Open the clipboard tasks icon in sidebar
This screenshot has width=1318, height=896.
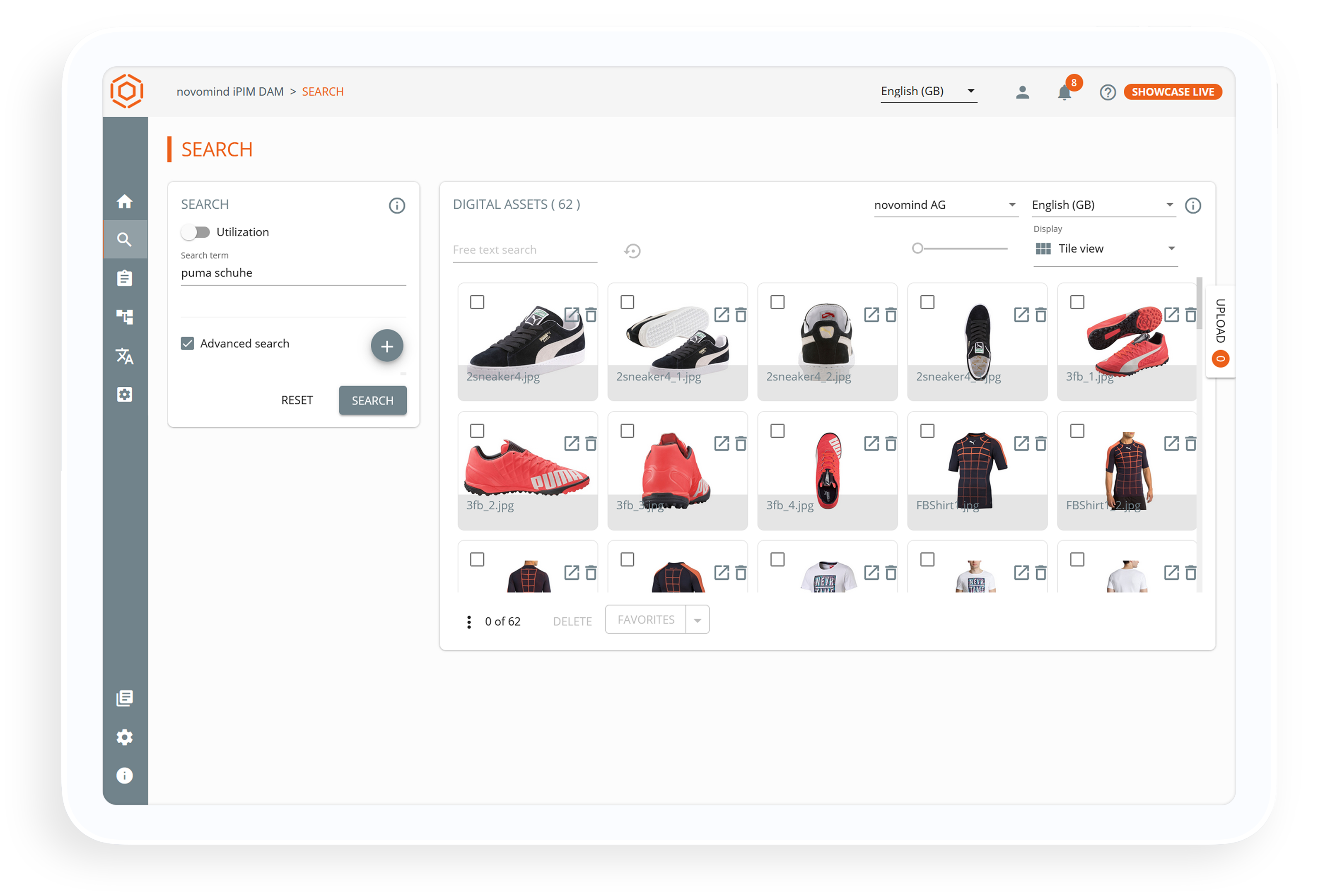click(125, 278)
